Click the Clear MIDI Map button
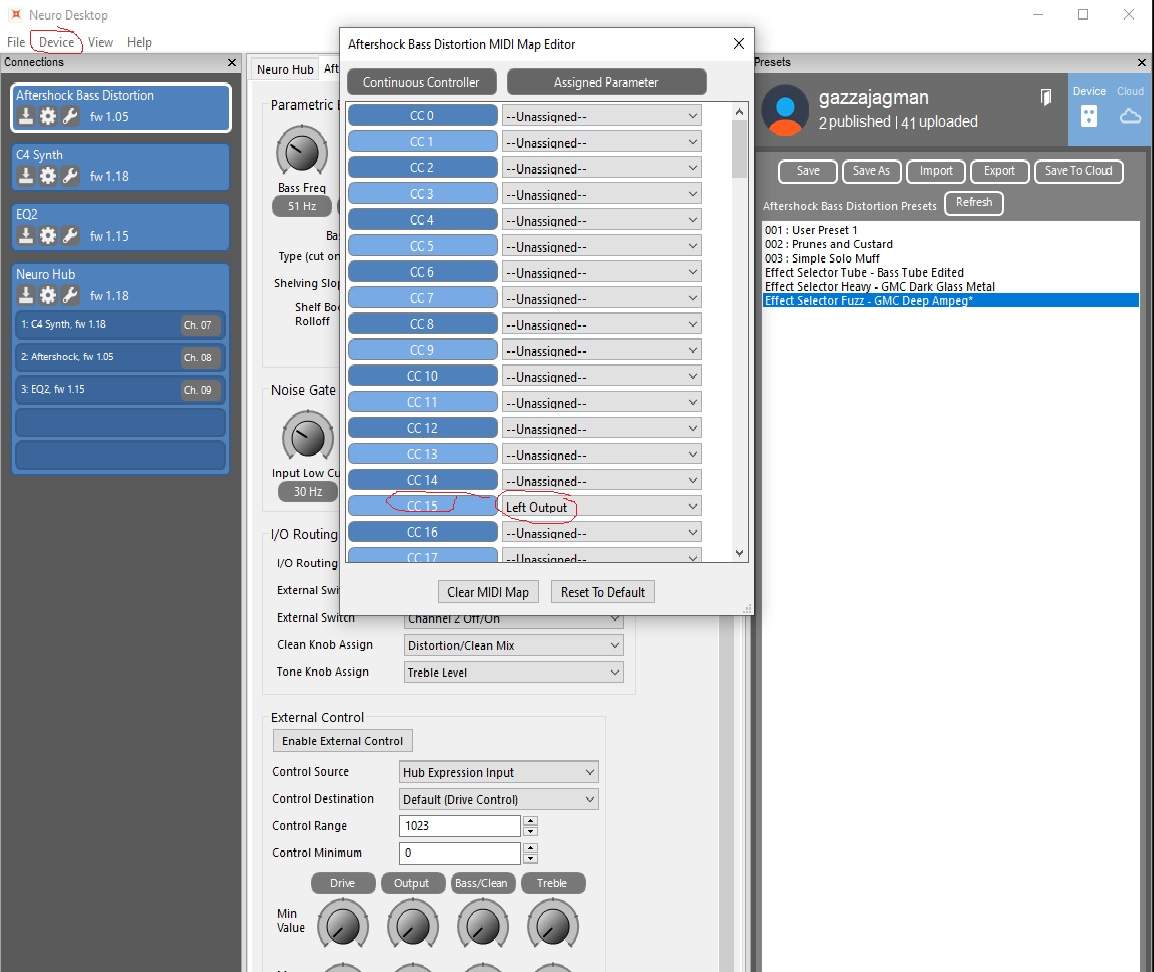Screen dimensions: 1154x972 coord(488,592)
